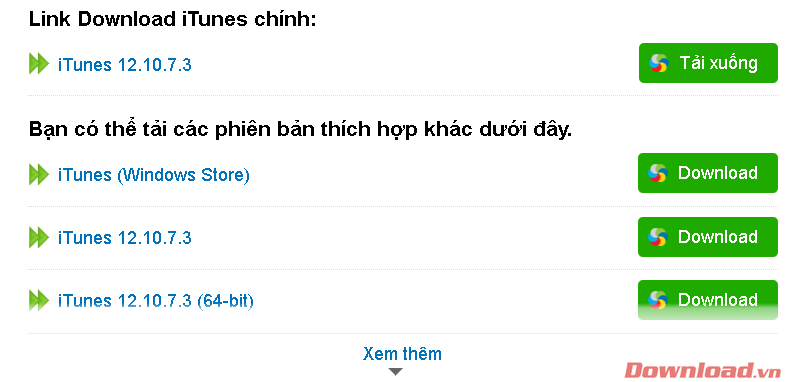Open the main iTunes 12.10.7.3 link under Link Download

pos(124,65)
